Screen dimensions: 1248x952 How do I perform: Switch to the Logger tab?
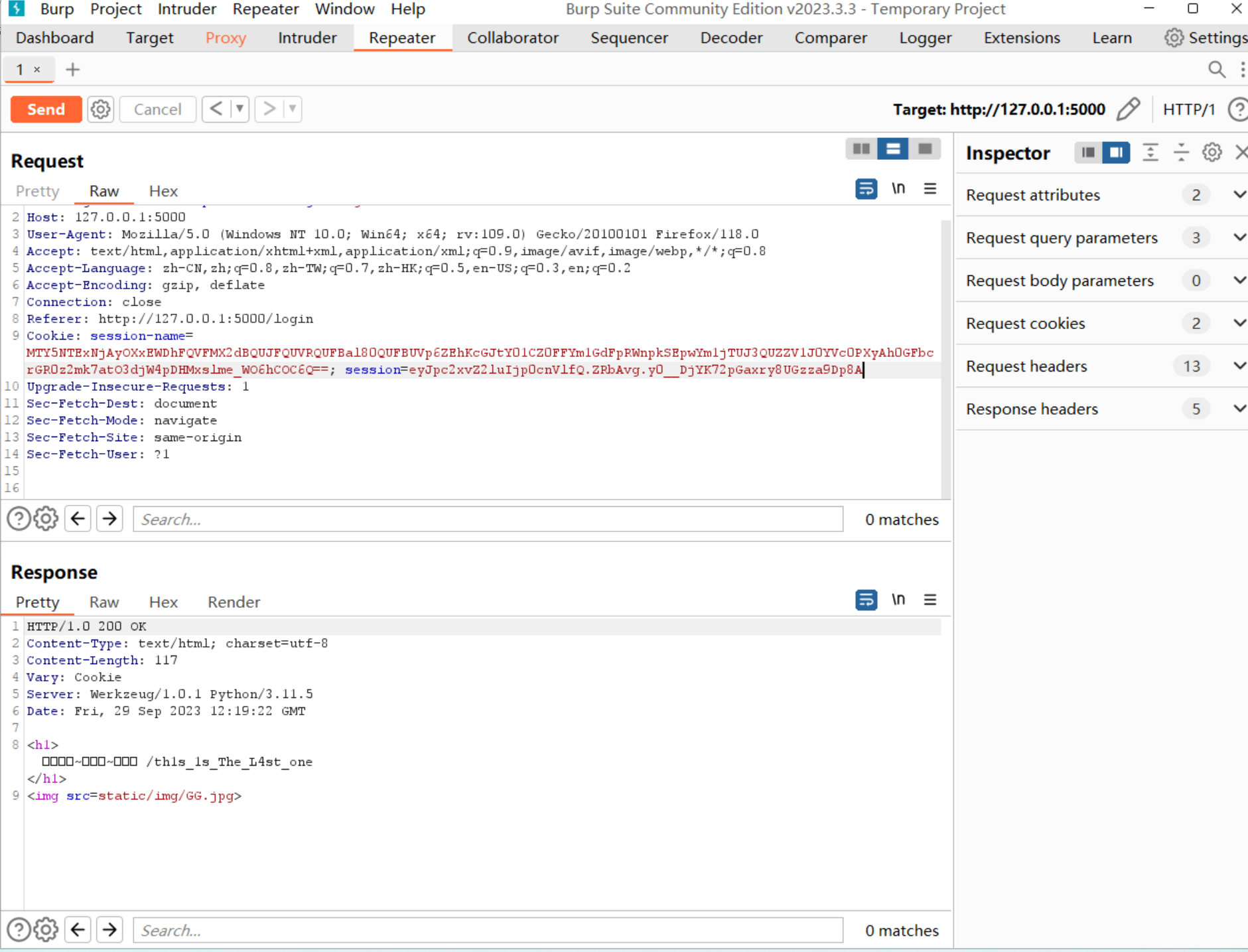click(926, 38)
